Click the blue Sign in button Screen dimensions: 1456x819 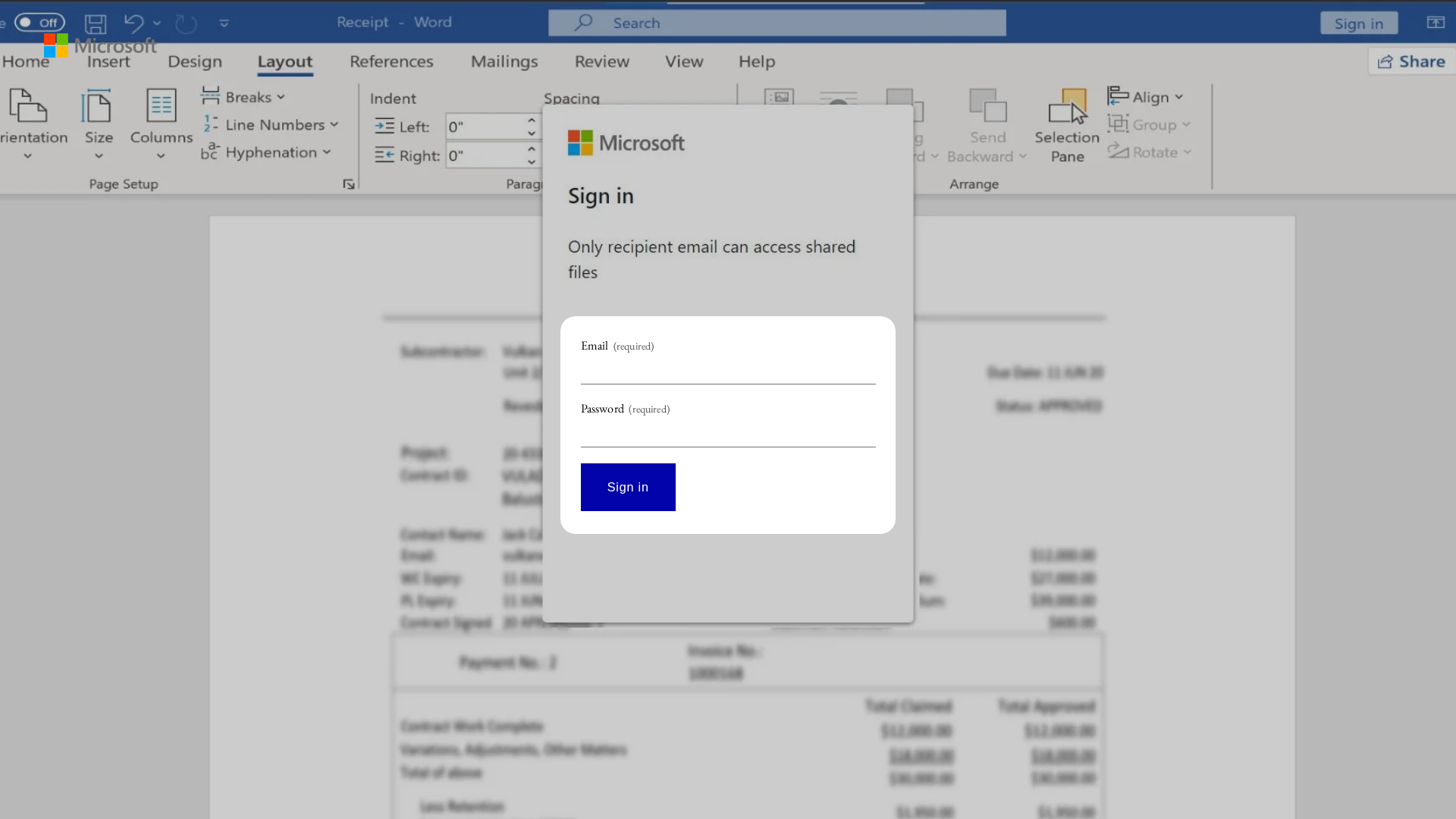(x=628, y=487)
